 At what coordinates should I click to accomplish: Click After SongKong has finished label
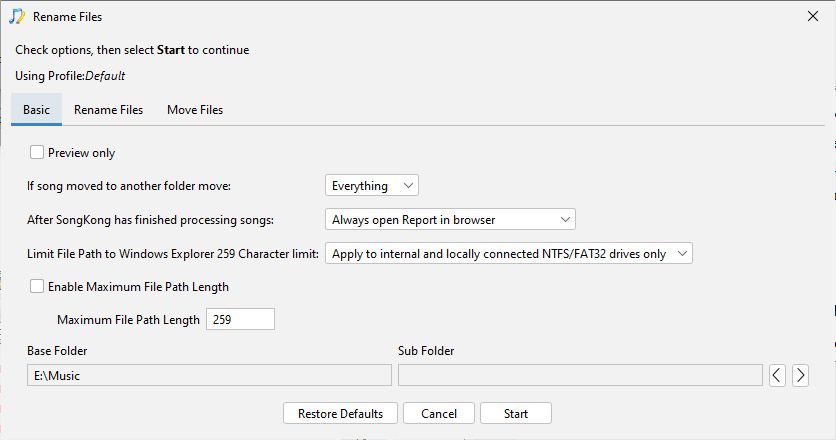(150, 220)
